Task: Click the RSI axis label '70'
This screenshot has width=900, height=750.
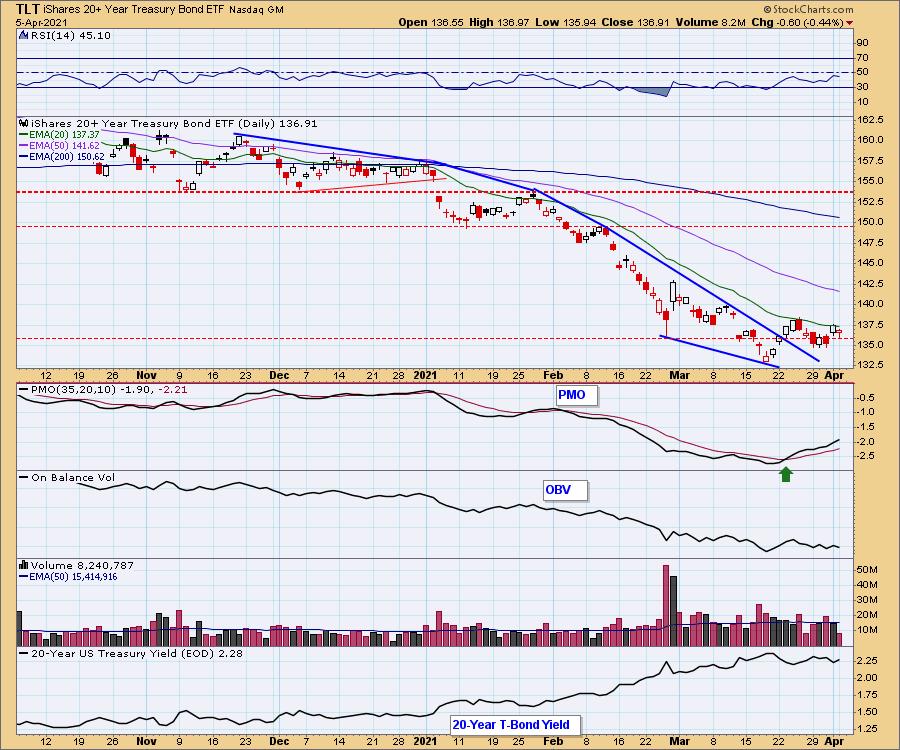Action: (862, 57)
